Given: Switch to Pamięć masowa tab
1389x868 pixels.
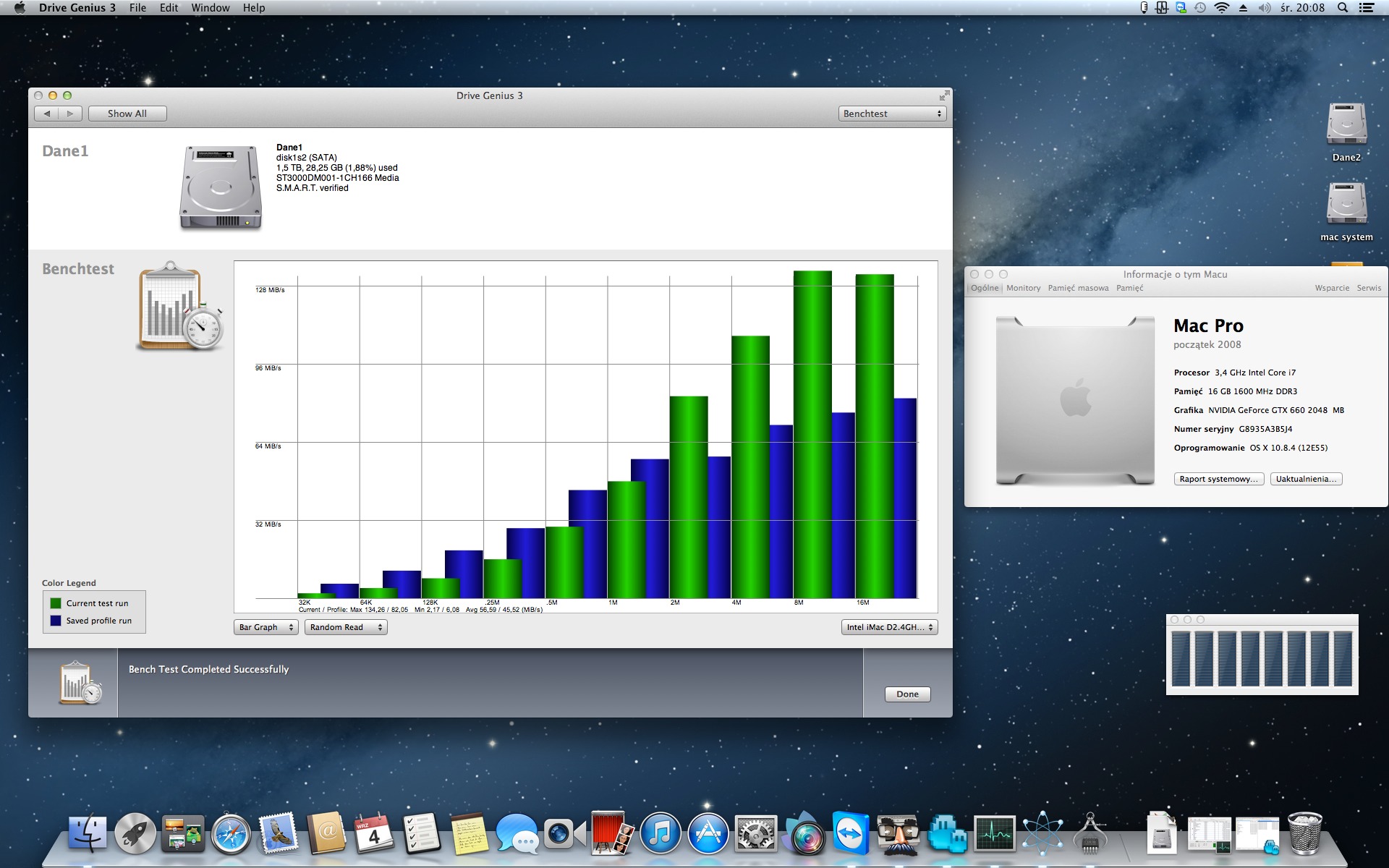Looking at the screenshot, I should click(x=1078, y=288).
